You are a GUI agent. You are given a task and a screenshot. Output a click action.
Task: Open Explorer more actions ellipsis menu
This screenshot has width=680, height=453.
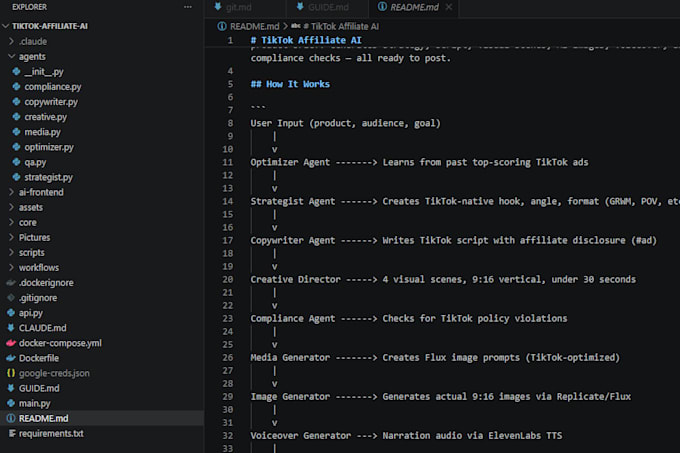tap(188, 7)
